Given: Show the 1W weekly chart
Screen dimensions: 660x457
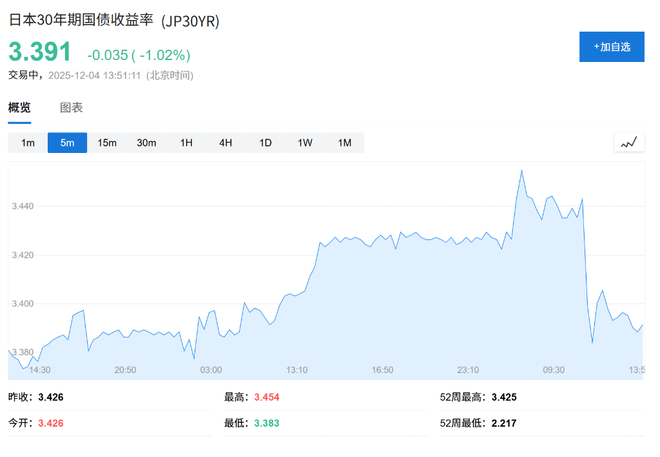Looking at the screenshot, I should tap(305, 143).
